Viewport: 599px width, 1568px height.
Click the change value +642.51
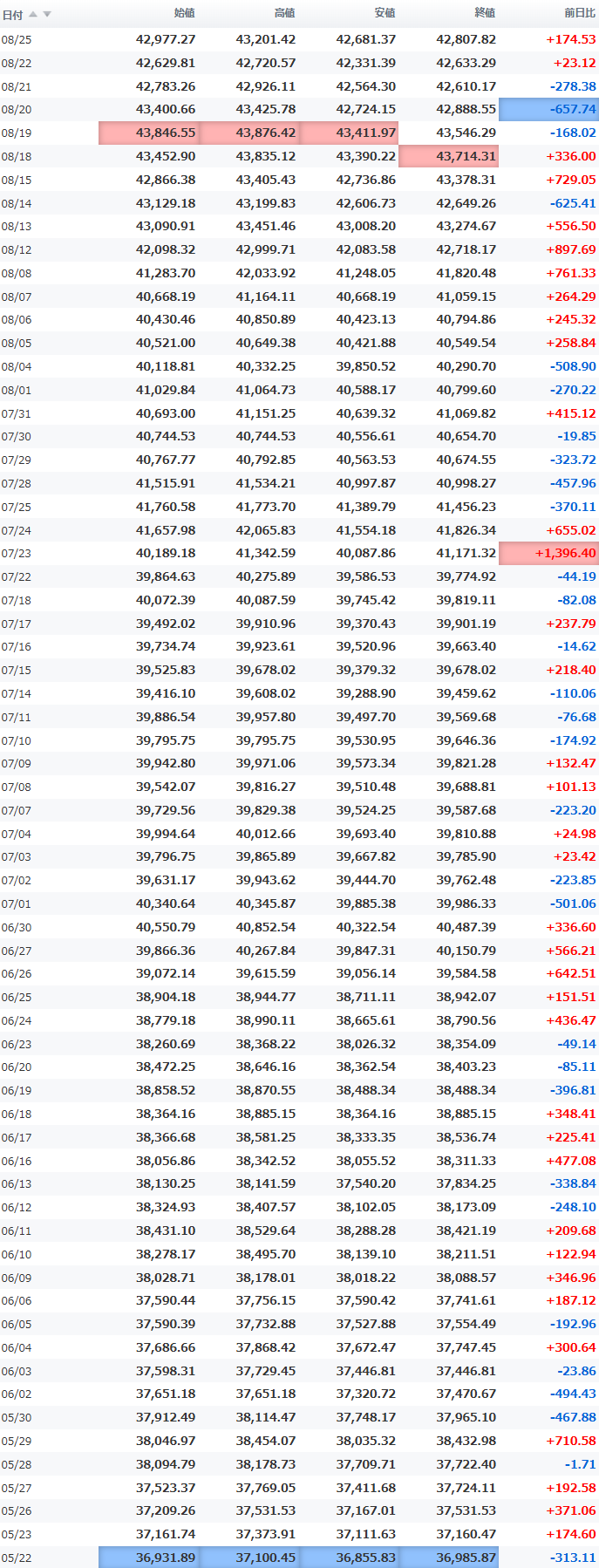(x=571, y=973)
